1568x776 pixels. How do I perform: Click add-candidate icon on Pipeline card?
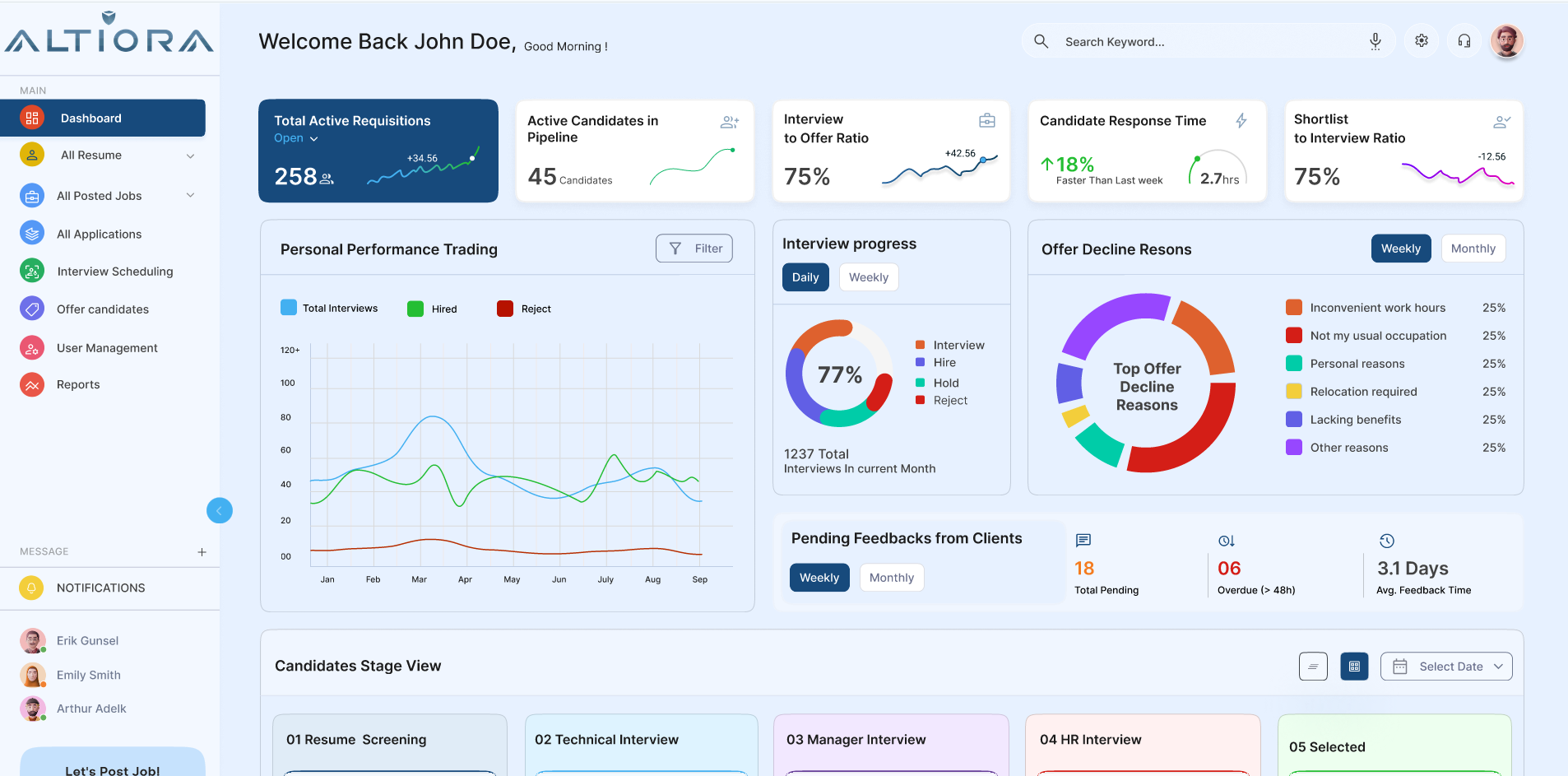coord(730,122)
